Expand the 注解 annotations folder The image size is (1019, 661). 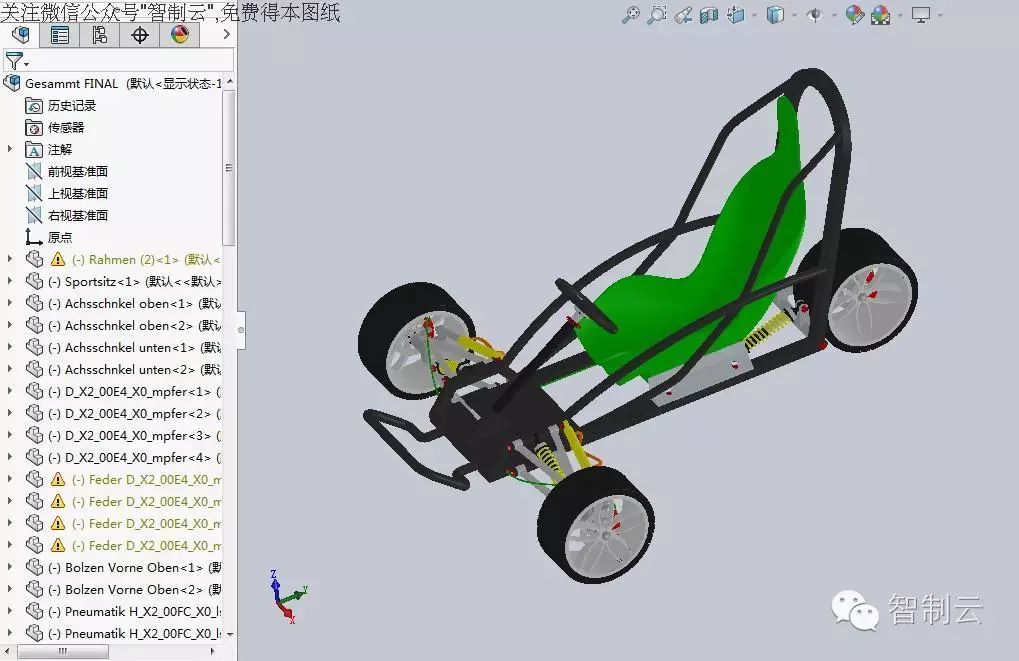point(10,149)
